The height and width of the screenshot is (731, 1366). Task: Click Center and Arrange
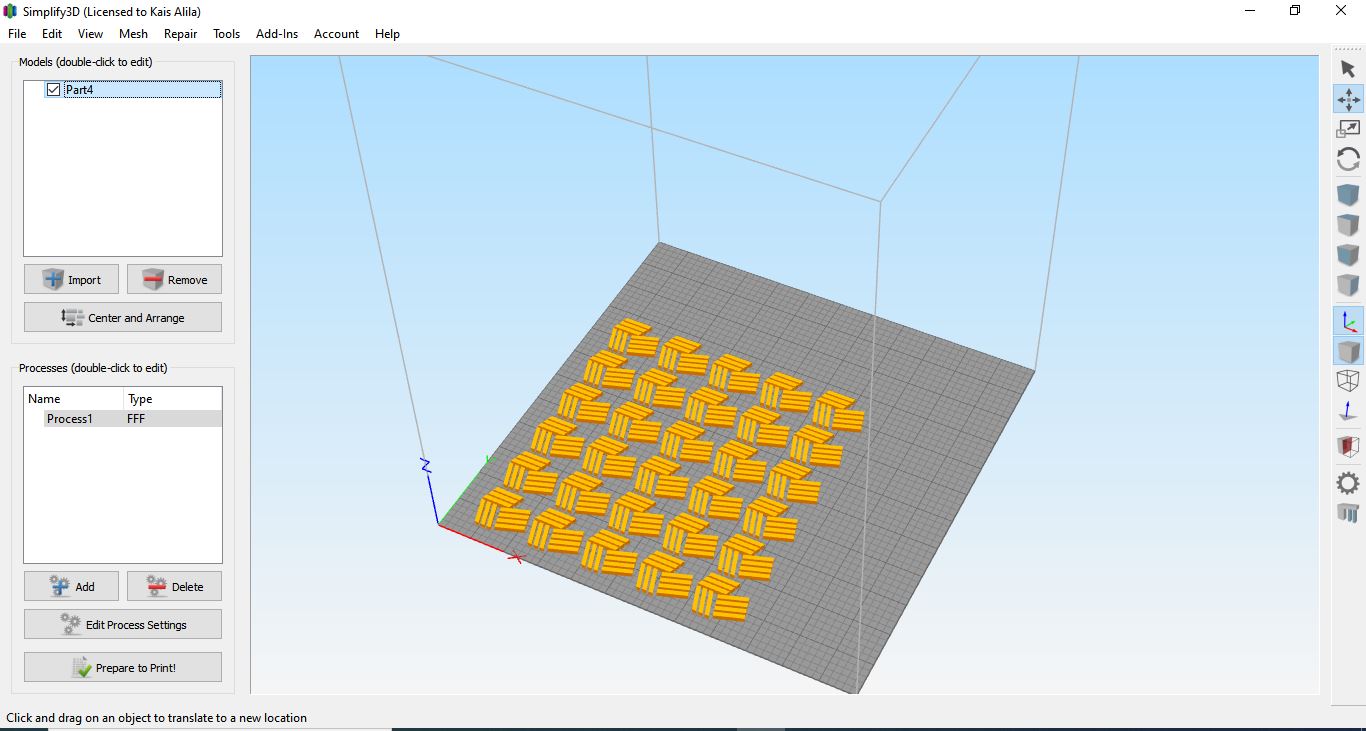click(x=123, y=317)
